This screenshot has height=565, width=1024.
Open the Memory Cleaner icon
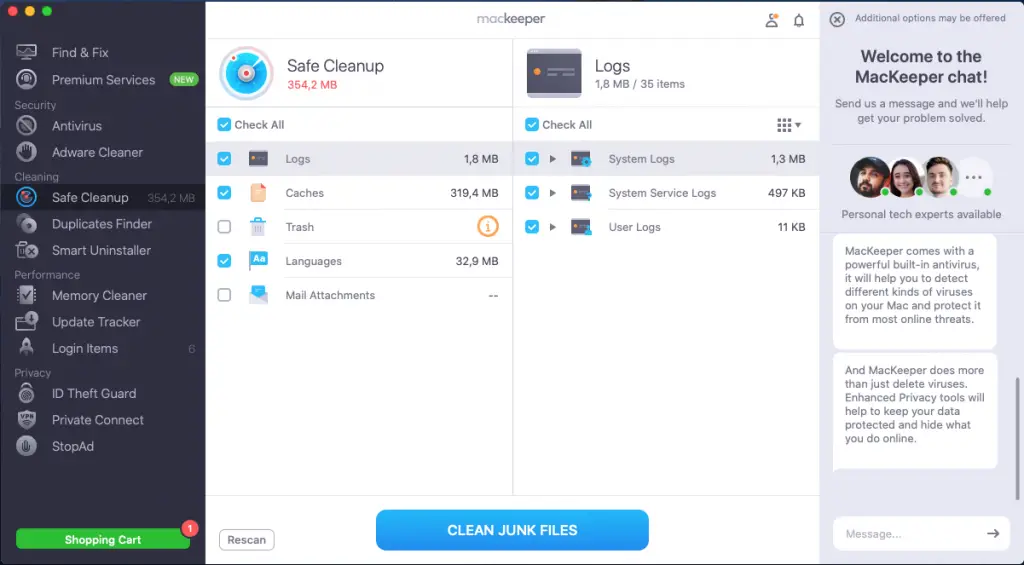[x=26, y=295]
